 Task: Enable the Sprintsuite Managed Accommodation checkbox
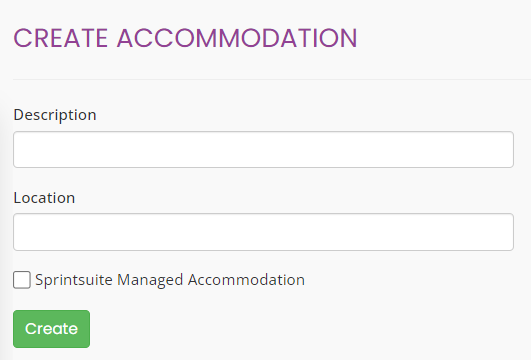point(22,280)
